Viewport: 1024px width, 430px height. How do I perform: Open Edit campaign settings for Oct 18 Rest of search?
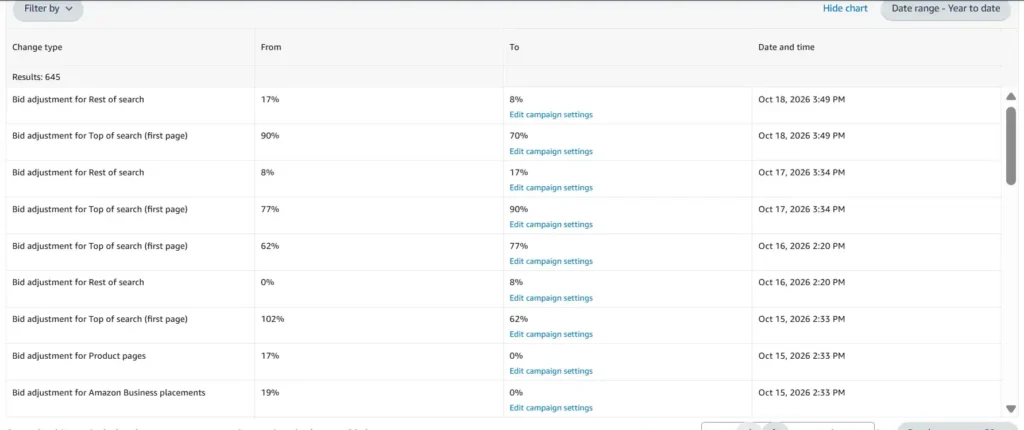click(551, 114)
